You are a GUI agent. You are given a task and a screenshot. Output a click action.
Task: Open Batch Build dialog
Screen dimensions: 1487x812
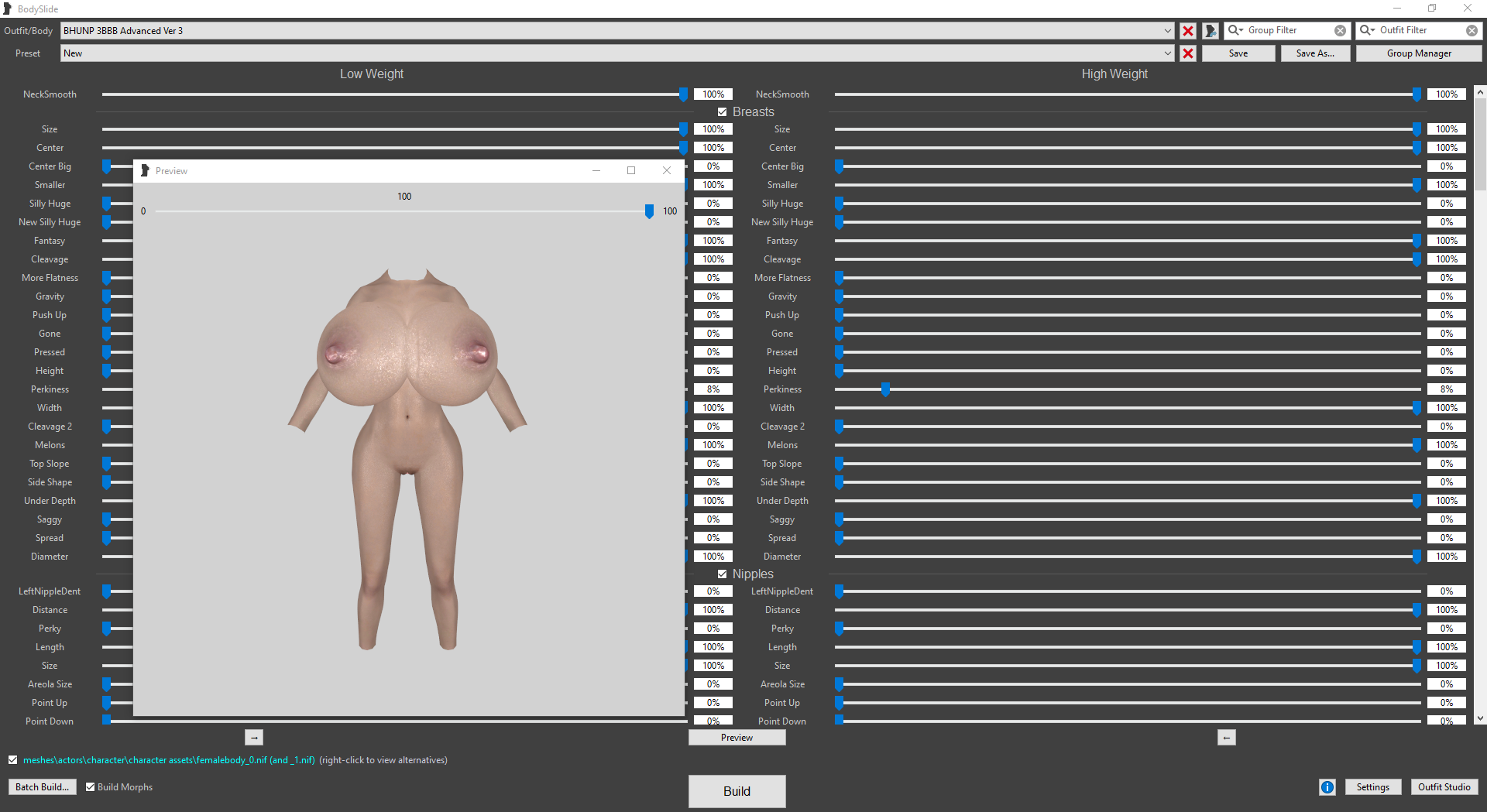[x=42, y=787]
